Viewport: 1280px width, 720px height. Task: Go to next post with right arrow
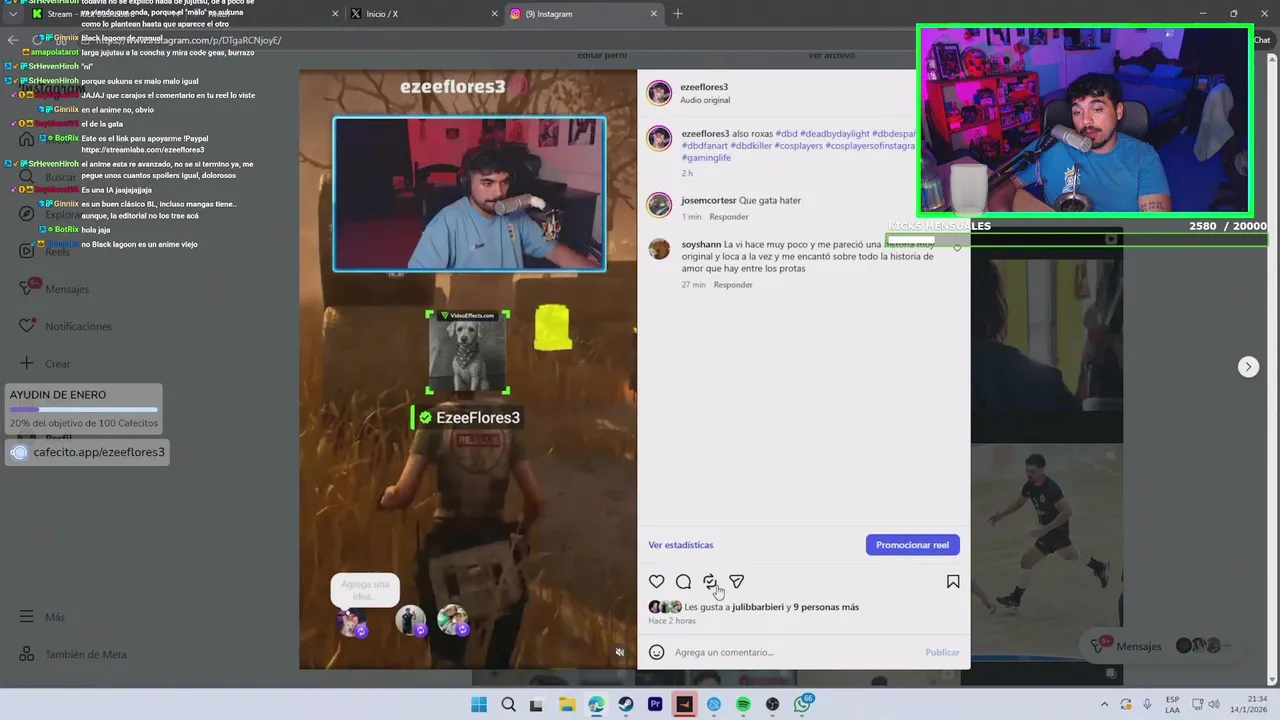pyautogui.click(x=1248, y=367)
